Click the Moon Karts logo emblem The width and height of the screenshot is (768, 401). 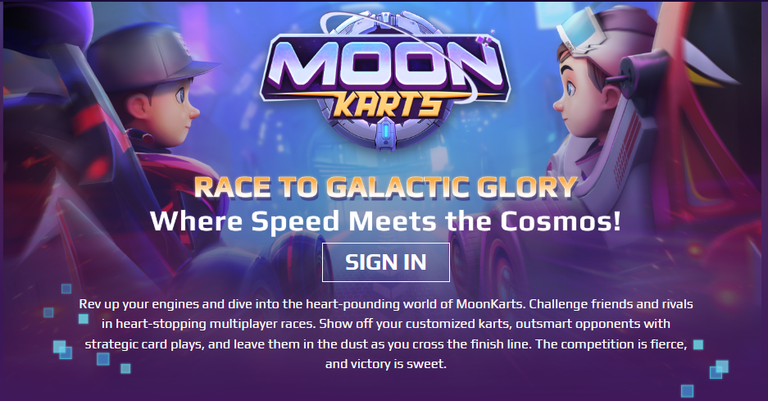[x=385, y=82]
